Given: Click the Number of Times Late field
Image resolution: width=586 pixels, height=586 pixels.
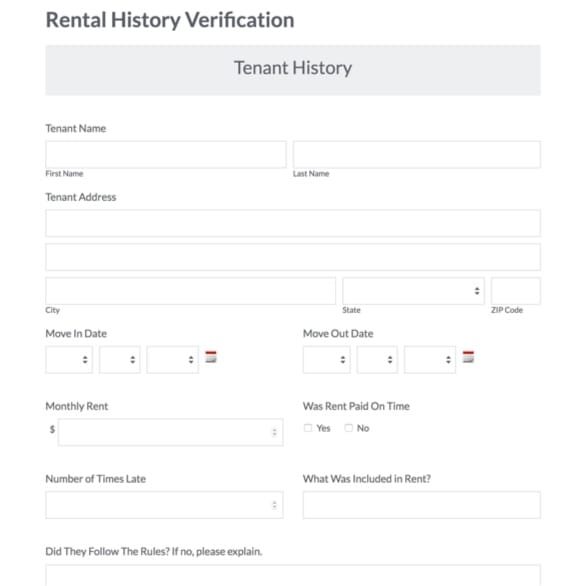Looking at the screenshot, I should pyautogui.click(x=164, y=505).
